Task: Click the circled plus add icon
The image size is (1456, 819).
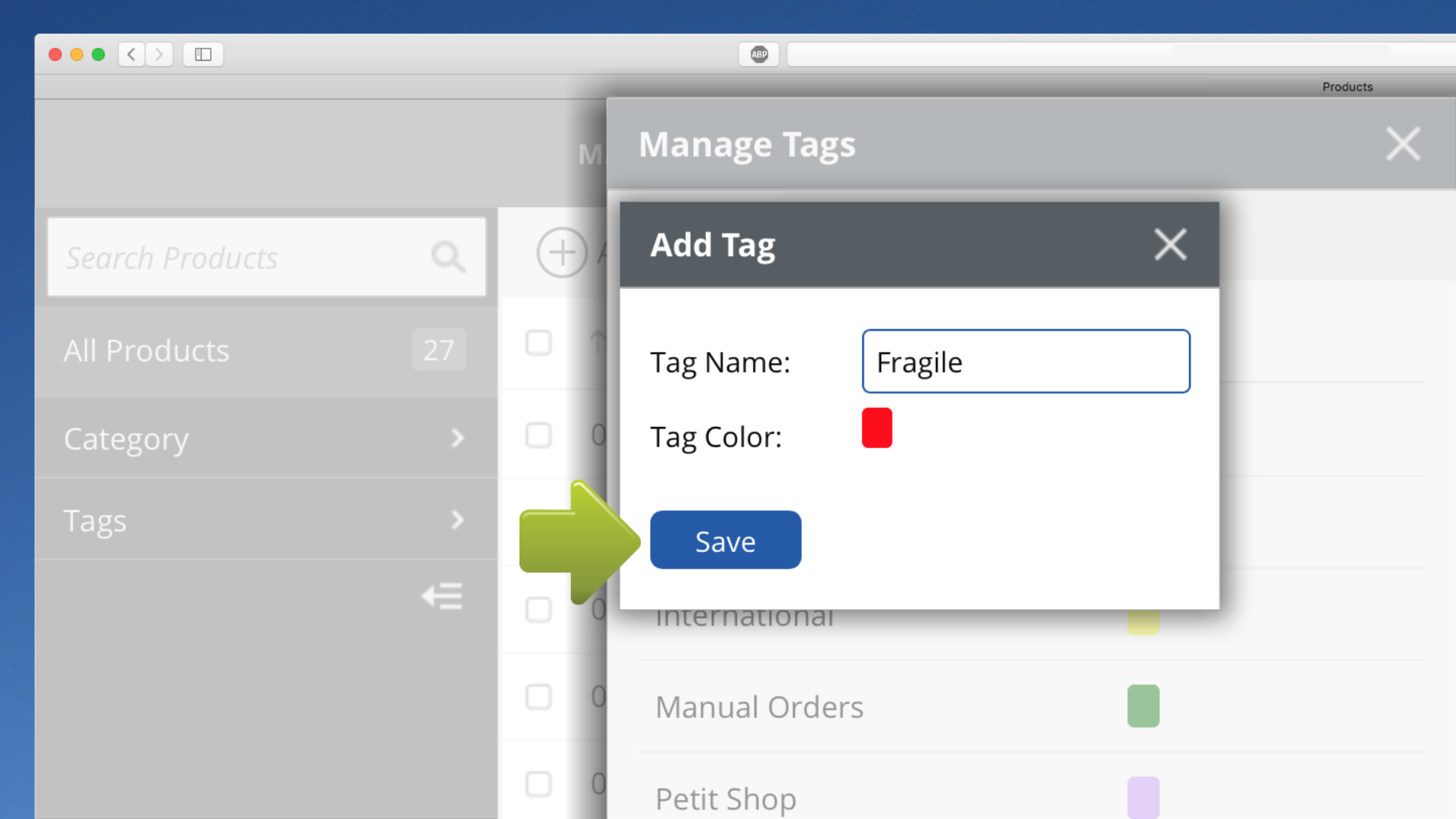Action: [562, 253]
